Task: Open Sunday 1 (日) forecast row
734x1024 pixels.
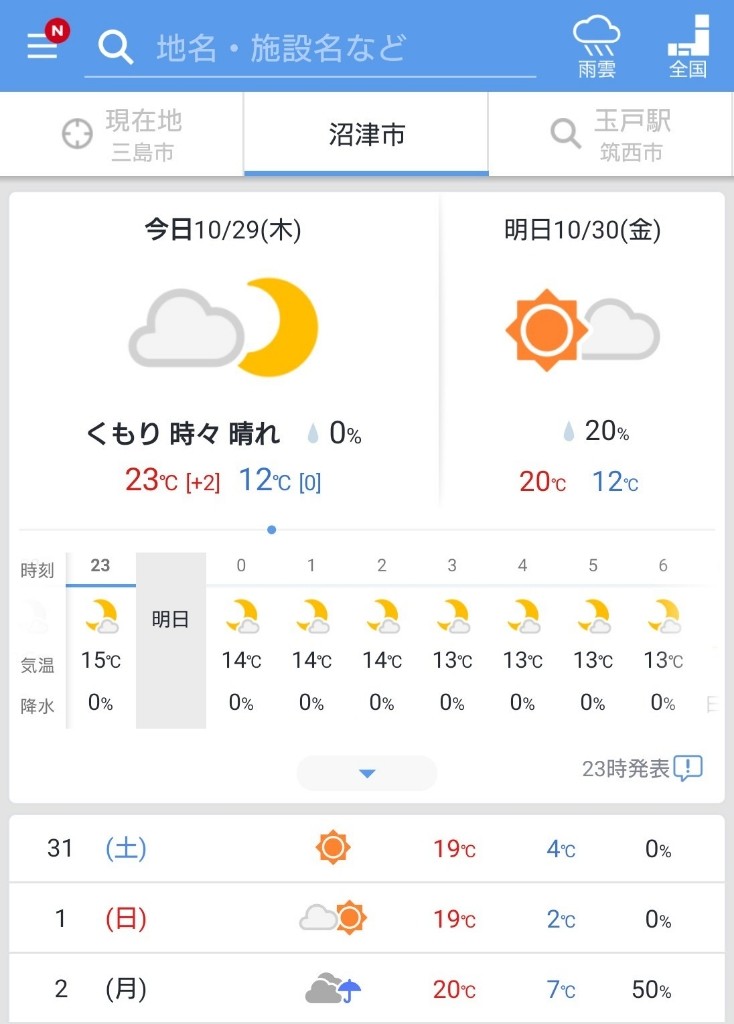Action: pos(367,918)
